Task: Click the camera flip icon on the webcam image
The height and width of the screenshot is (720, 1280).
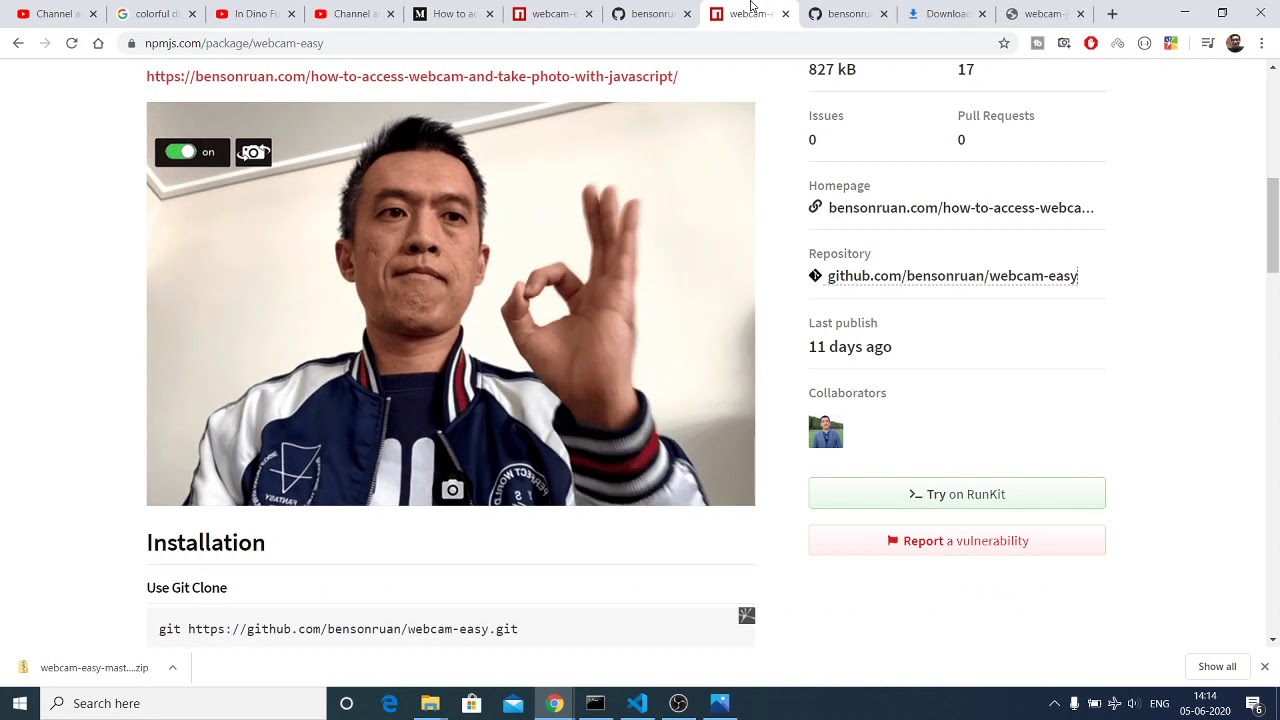Action: pos(253,152)
